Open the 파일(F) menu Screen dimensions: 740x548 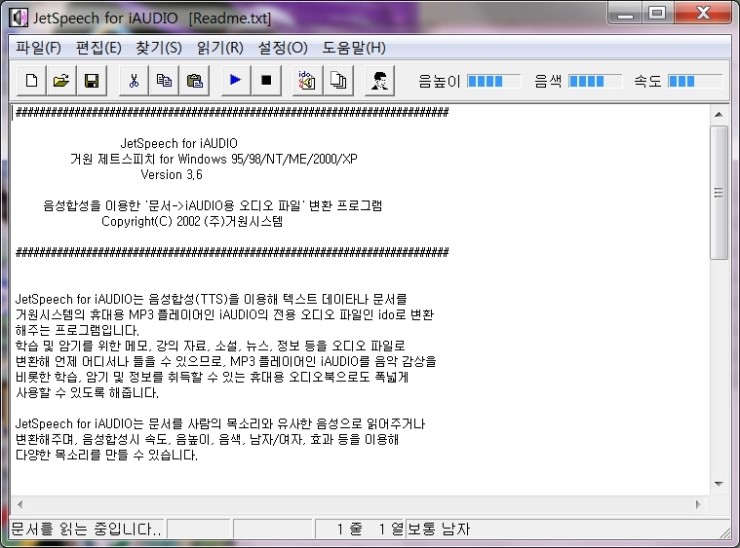point(38,47)
